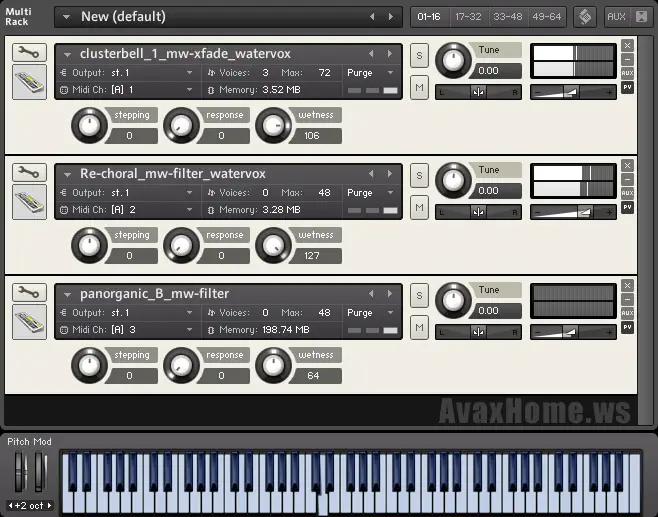The height and width of the screenshot is (517, 658).
Task: Adjust volume slider of panorganic_B instrument
Action: [573, 332]
